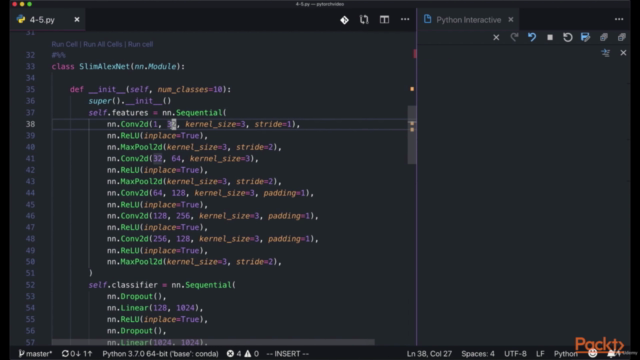This screenshot has height=360, width=640.
Task: Click the collapse all cells icon
Action: pos(622,38)
